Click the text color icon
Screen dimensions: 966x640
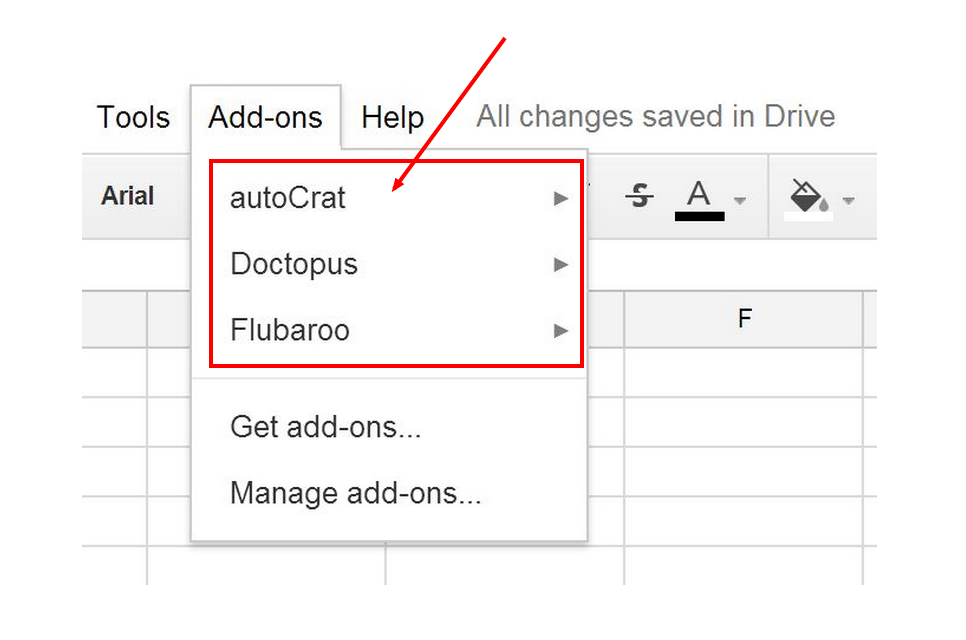pos(699,192)
